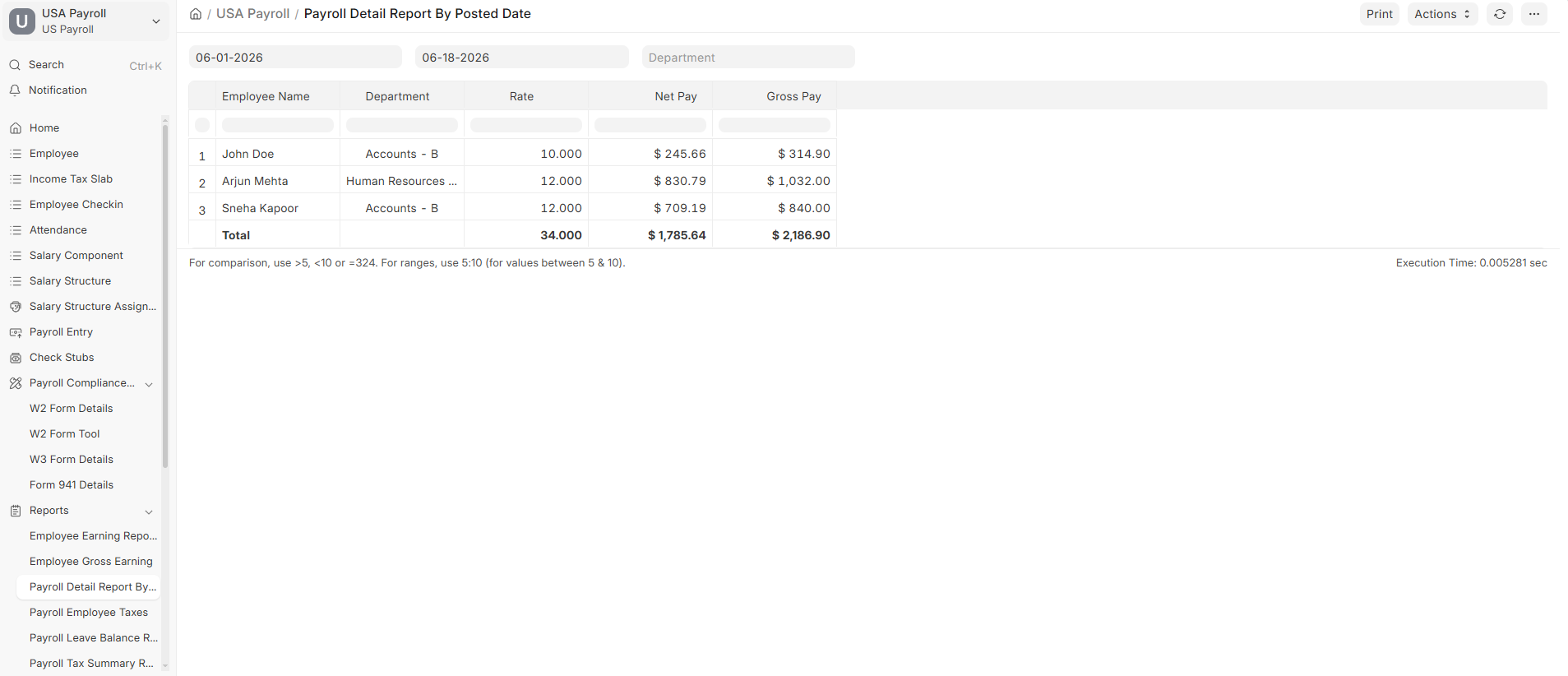This screenshot has height=676, width=1568.
Task: Open W2 Form Details
Action: [x=72, y=409]
